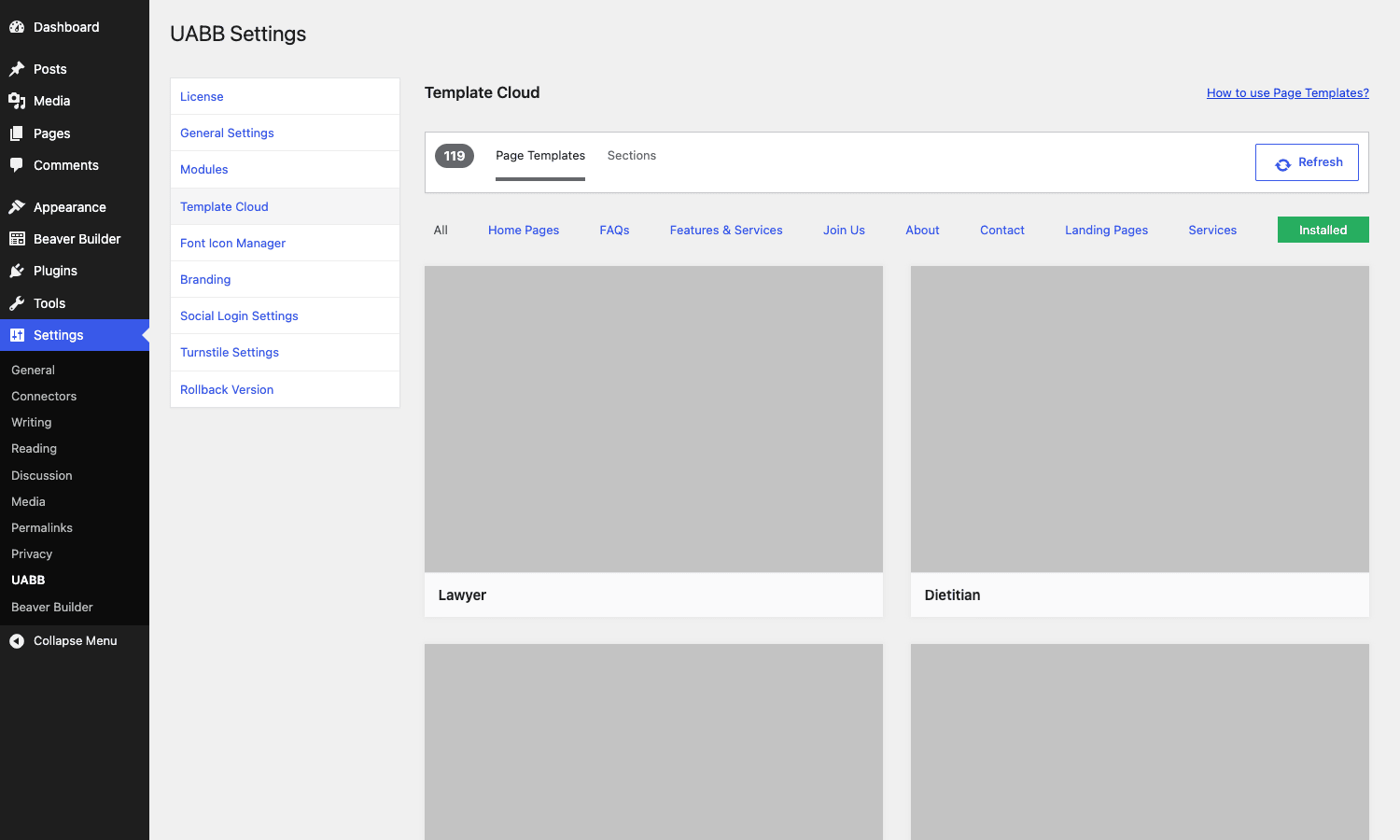This screenshot has height=840, width=1400.
Task: Select the UABB submenu item
Action: tap(28, 581)
